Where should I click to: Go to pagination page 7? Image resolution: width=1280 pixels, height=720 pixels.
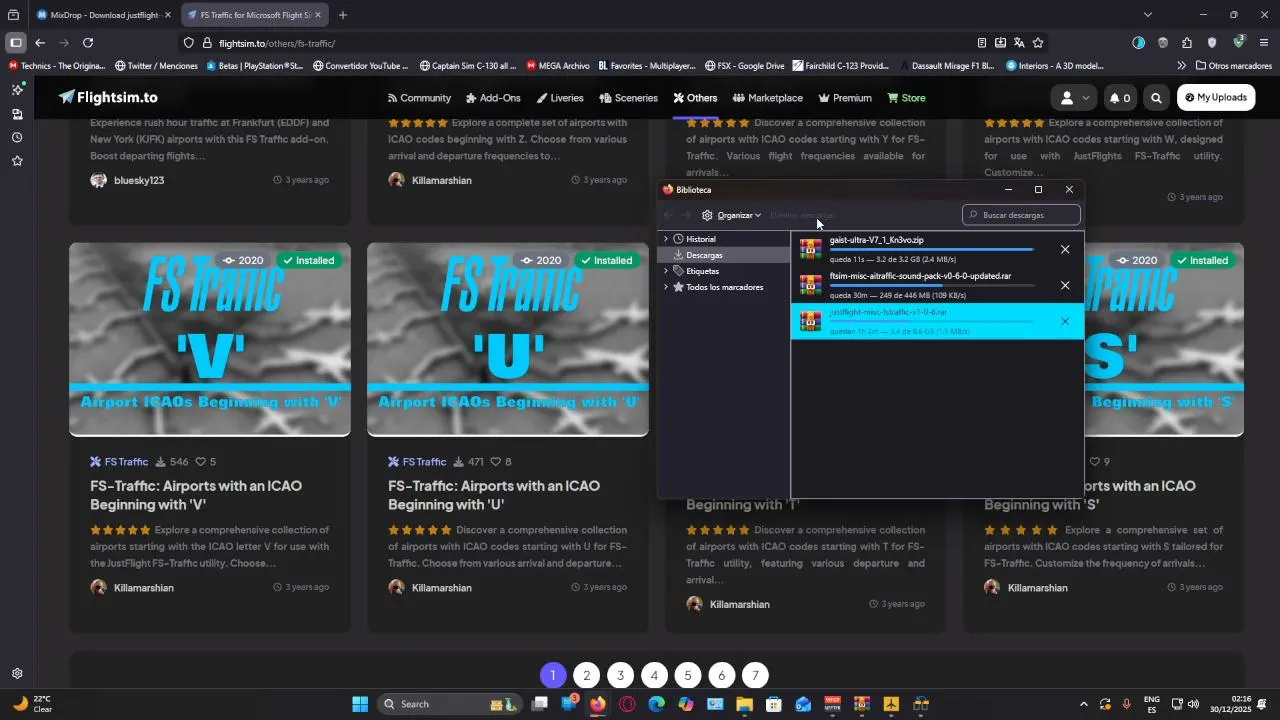(x=755, y=675)
